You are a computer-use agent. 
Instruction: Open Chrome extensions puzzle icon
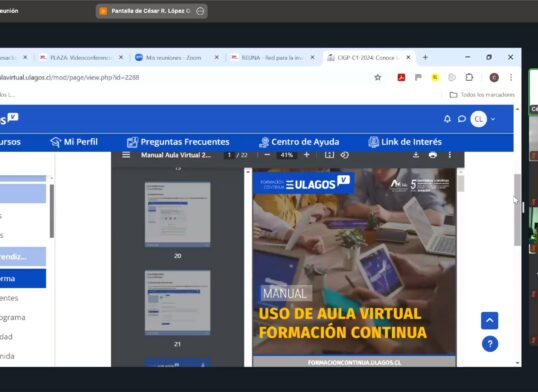(x=469, y=78)
